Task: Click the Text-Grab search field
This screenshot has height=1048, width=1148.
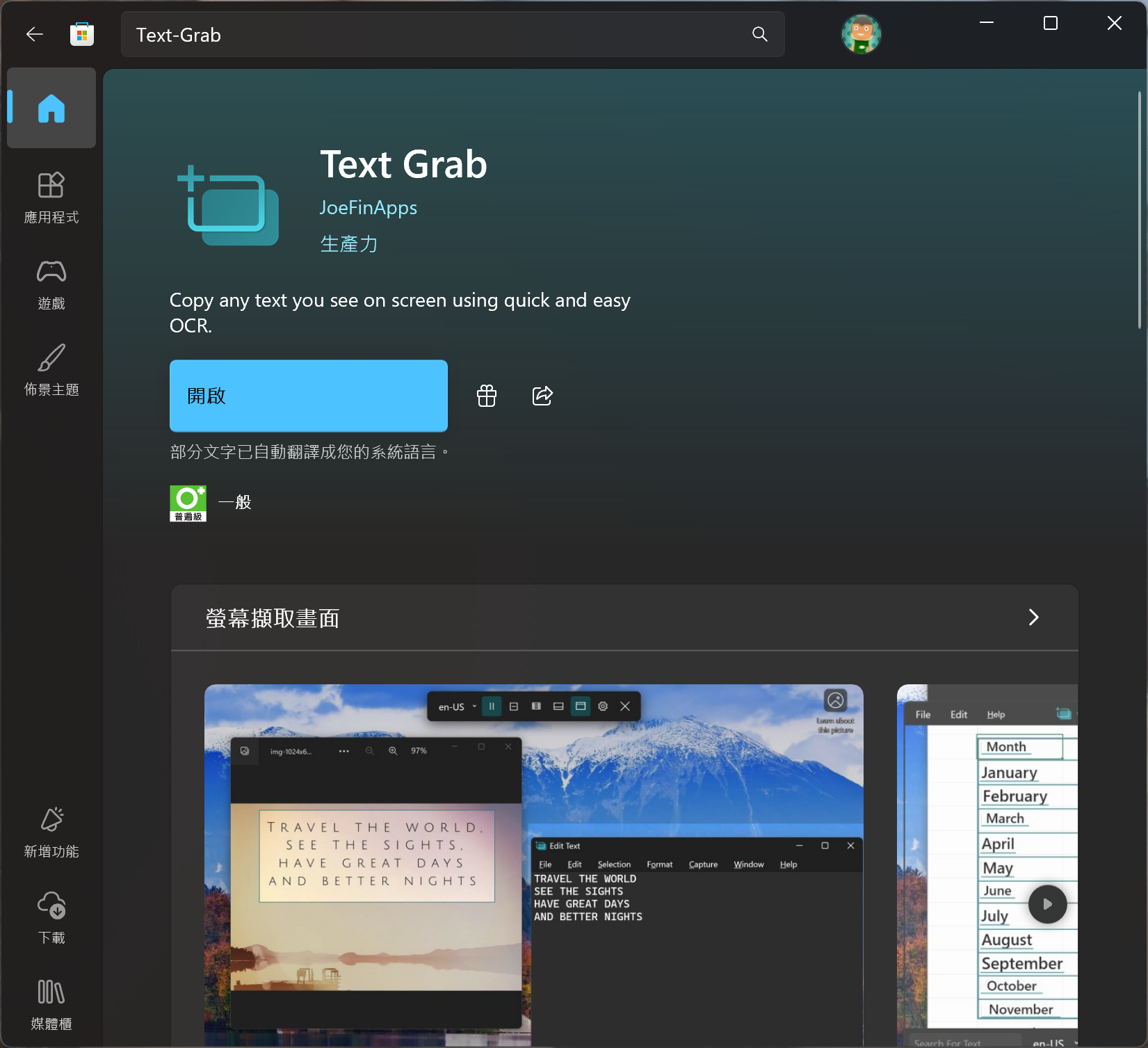Action: 438,35
